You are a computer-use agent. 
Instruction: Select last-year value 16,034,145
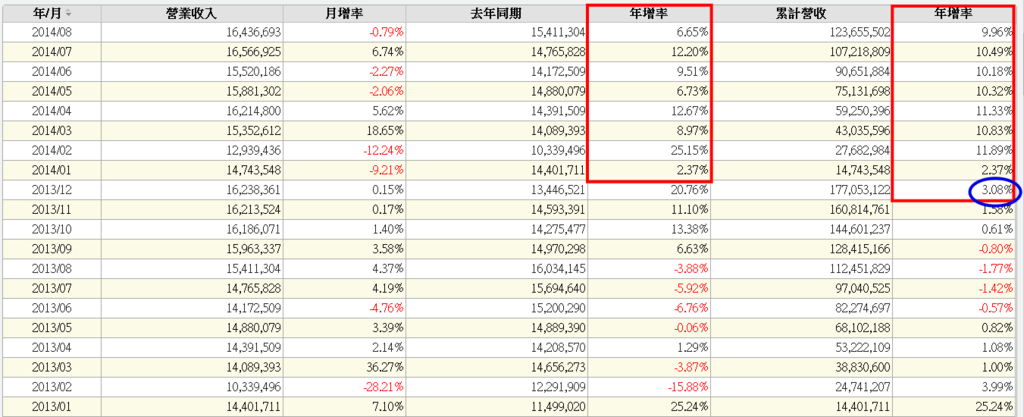click(557, 269)
